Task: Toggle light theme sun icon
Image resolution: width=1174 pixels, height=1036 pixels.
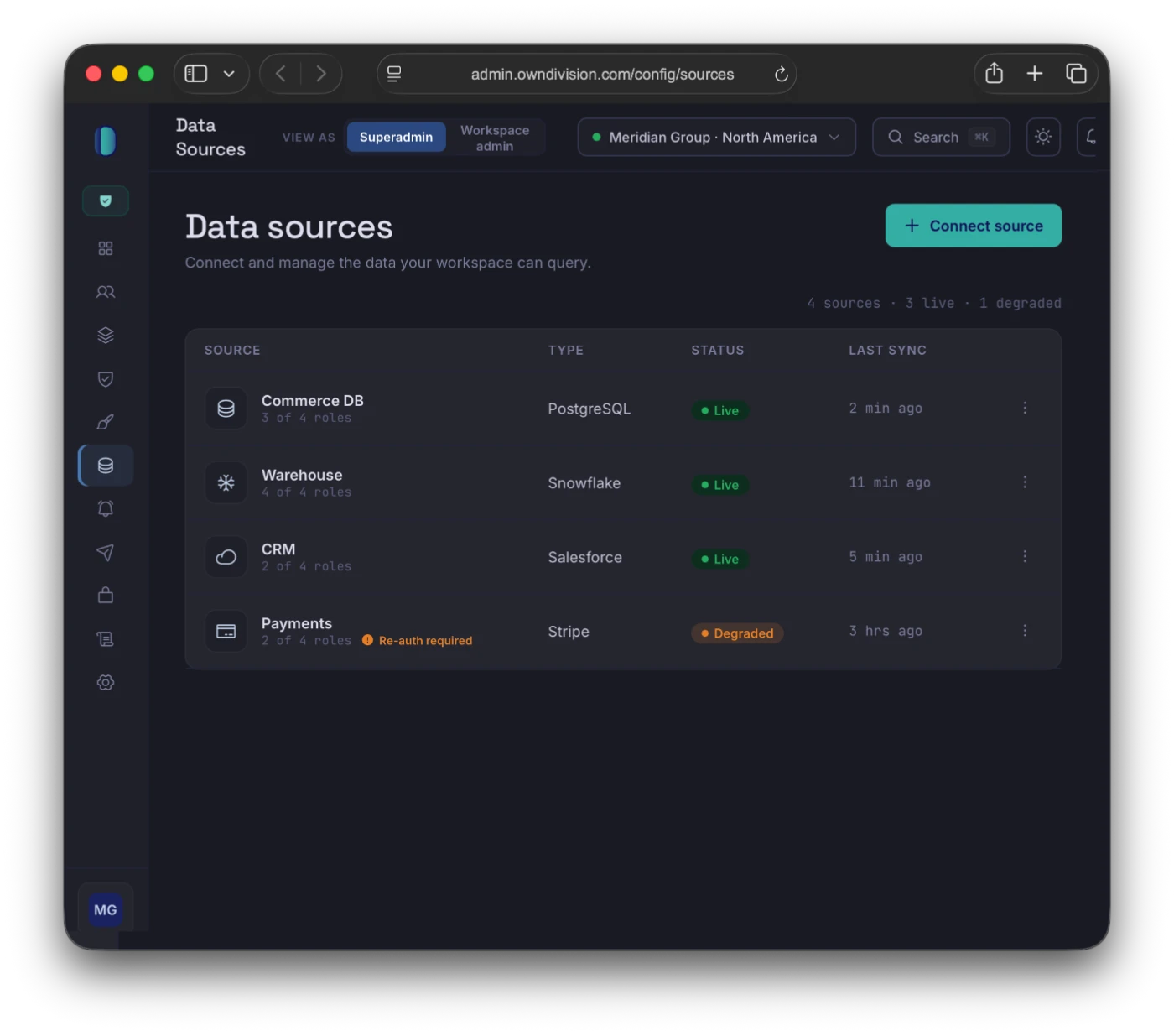Action: click(1043, 137)
